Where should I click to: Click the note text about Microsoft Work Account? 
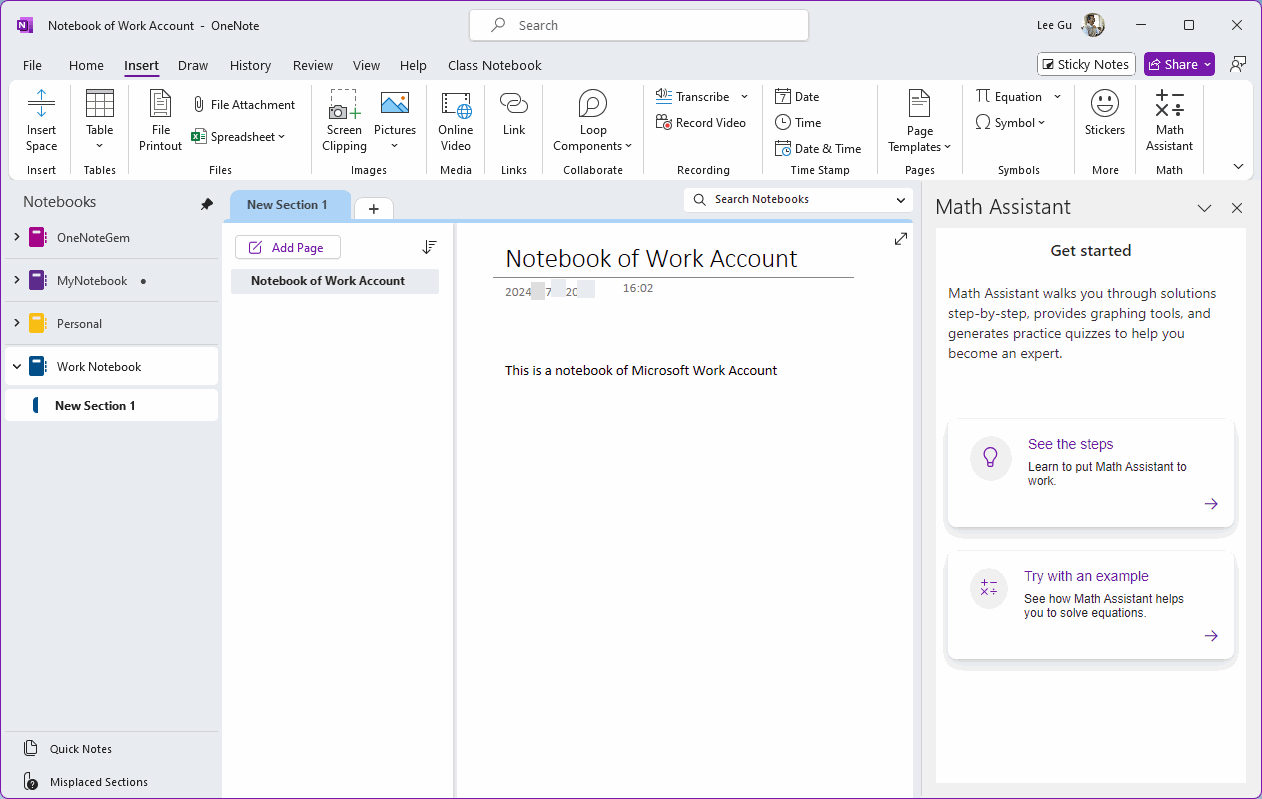click(x=641, y=370)
